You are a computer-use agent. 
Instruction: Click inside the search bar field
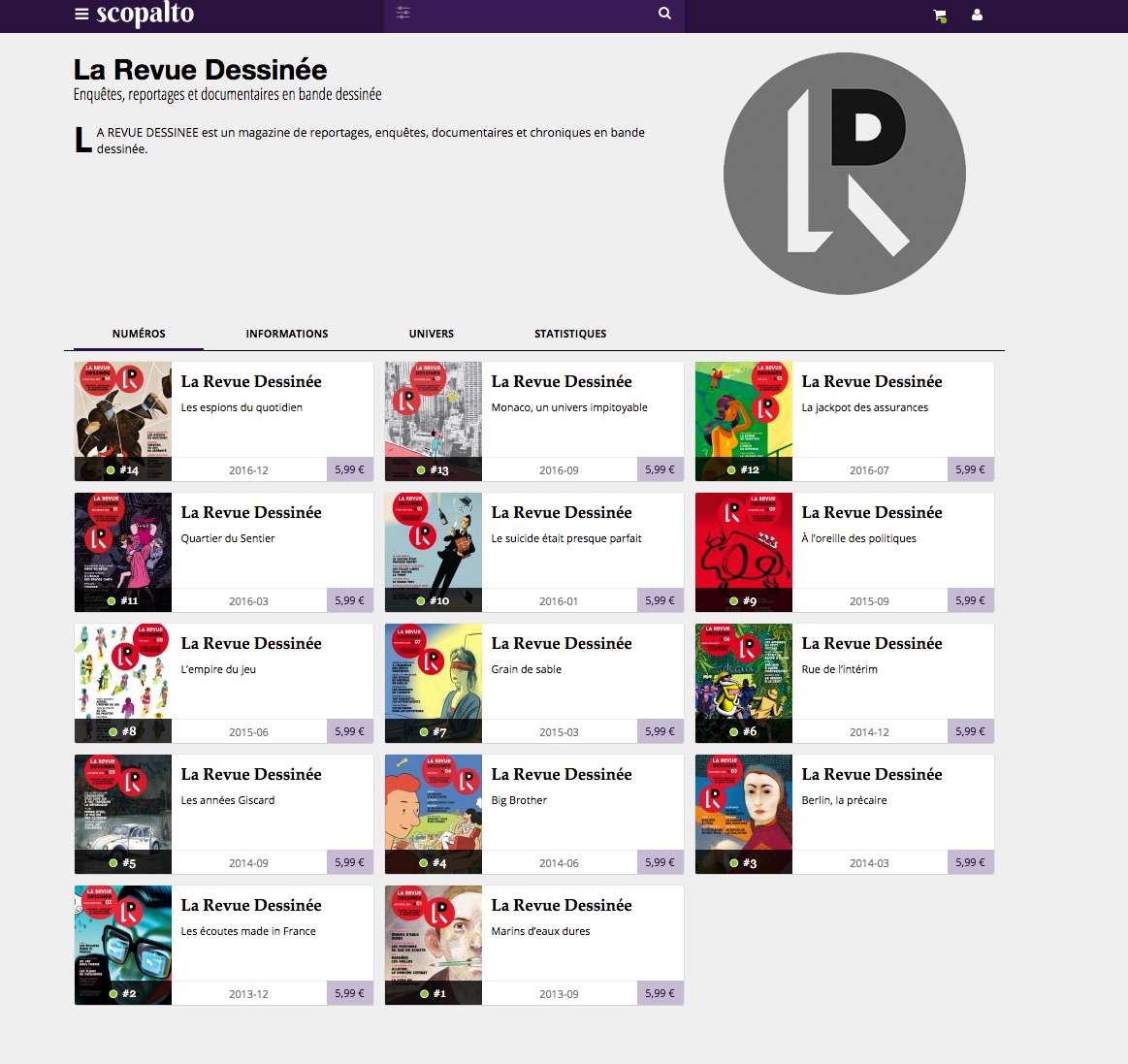pyautogui.click(x=533, y=14)
